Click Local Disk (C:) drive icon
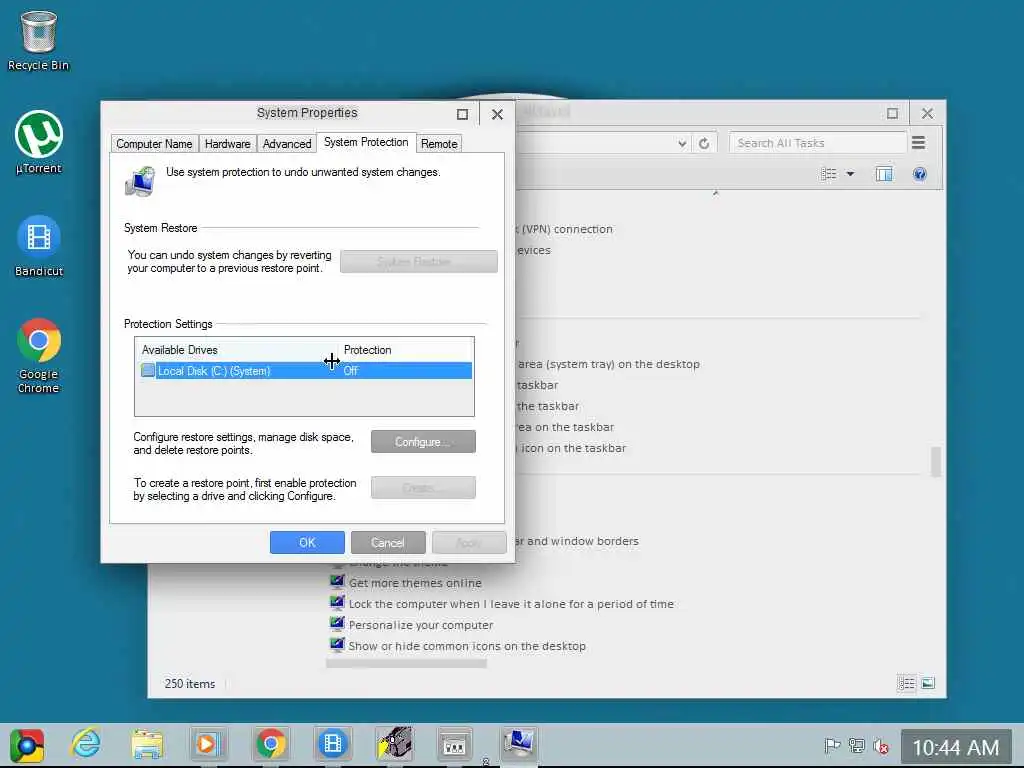 coord(148,370)
